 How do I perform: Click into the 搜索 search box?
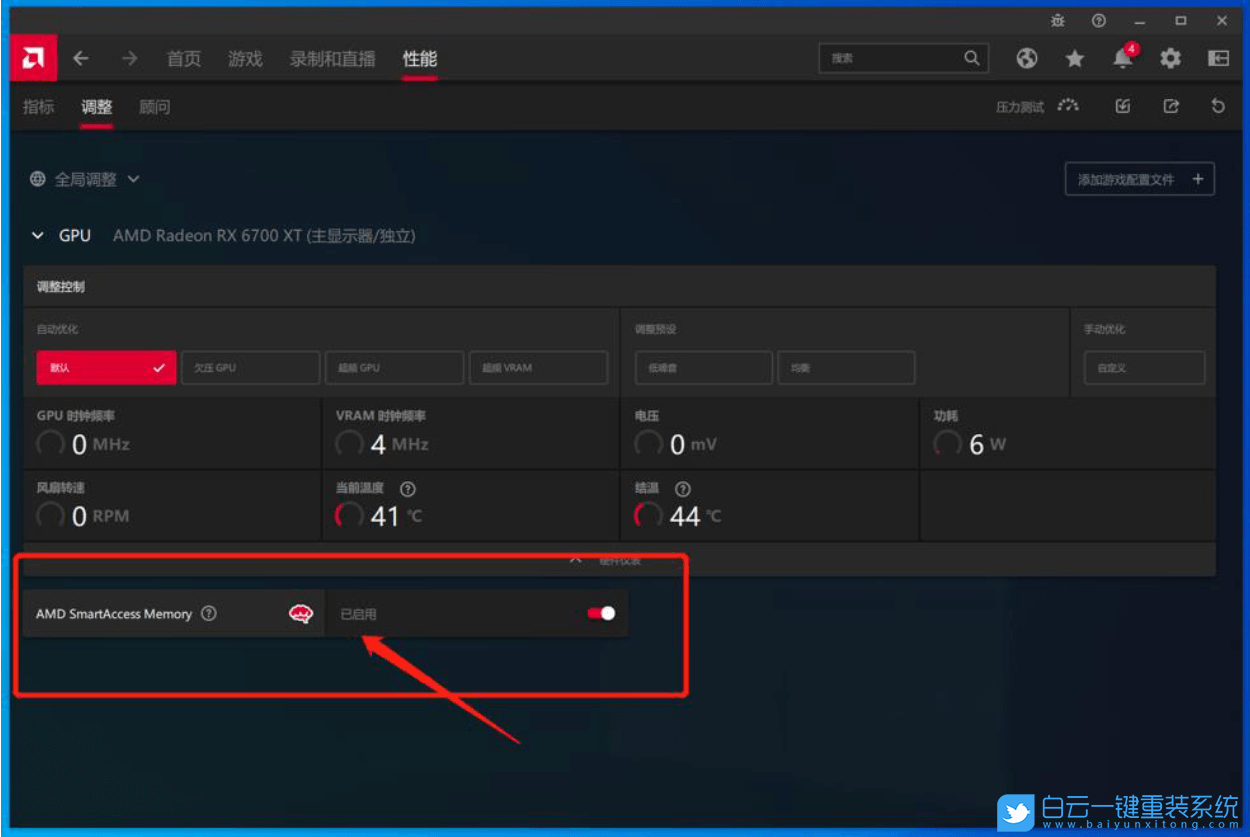[890, 59]
